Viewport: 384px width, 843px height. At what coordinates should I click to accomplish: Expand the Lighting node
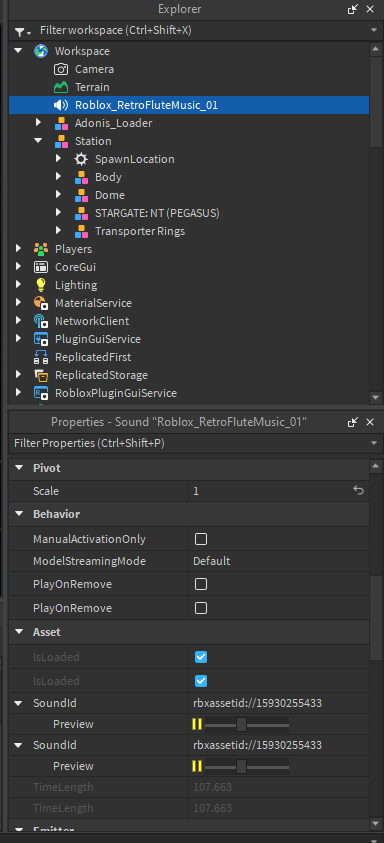[18, 285]
